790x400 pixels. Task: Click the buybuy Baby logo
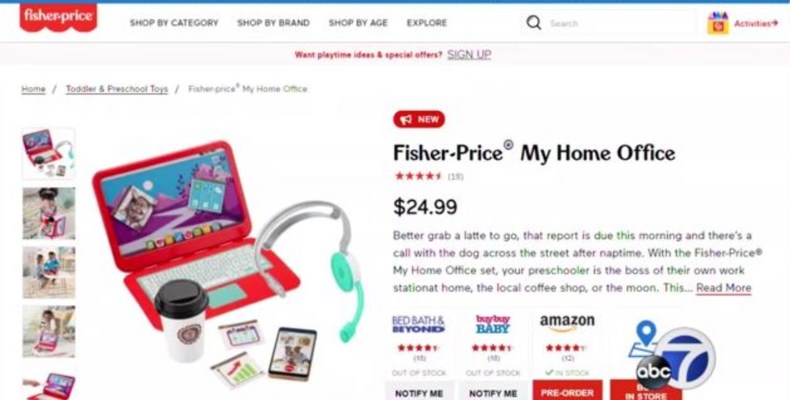(x=493, y=324)
